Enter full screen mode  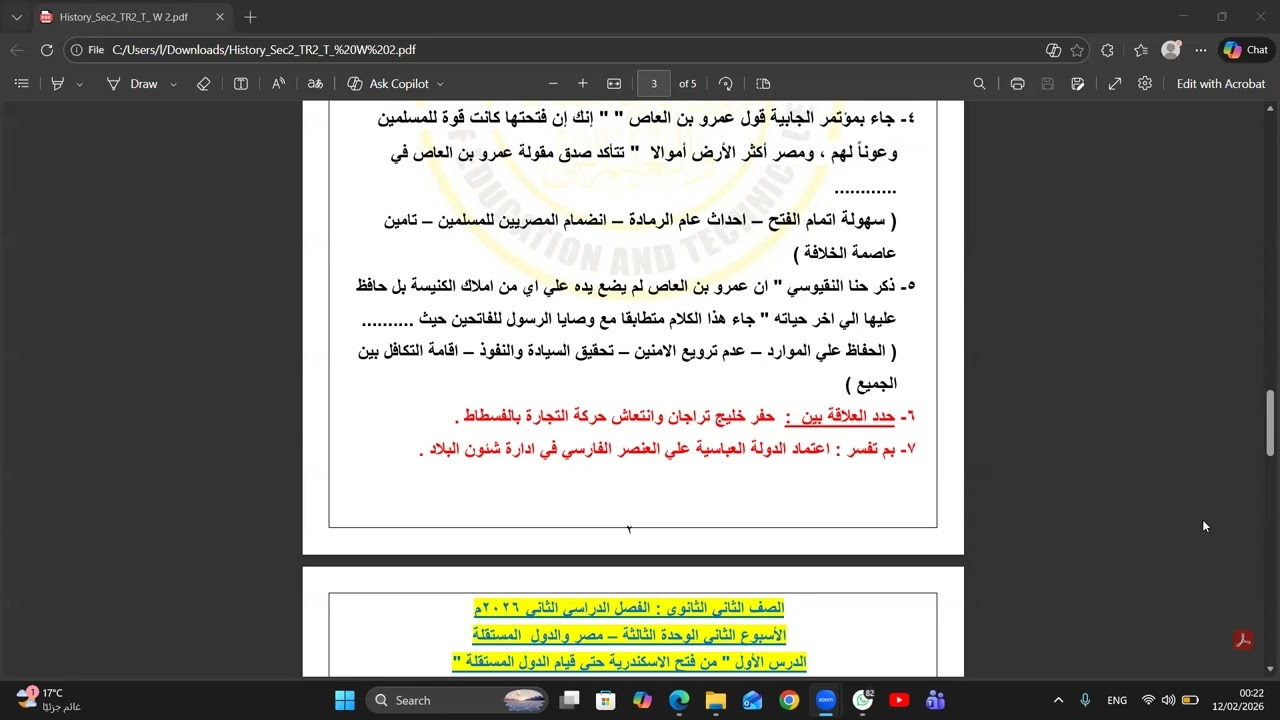click(1115, 84)
